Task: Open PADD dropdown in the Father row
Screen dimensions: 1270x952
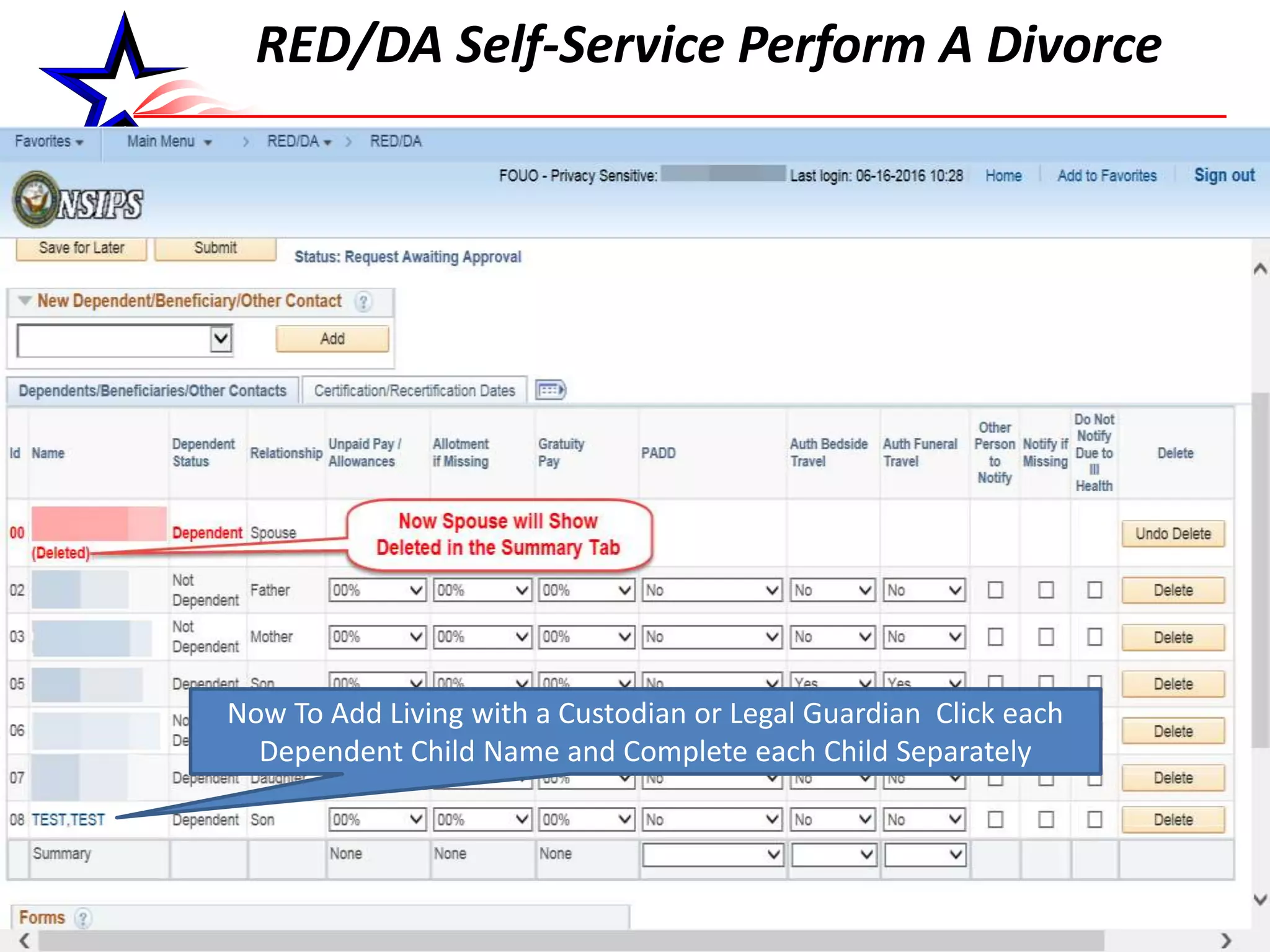Action: 711,590
